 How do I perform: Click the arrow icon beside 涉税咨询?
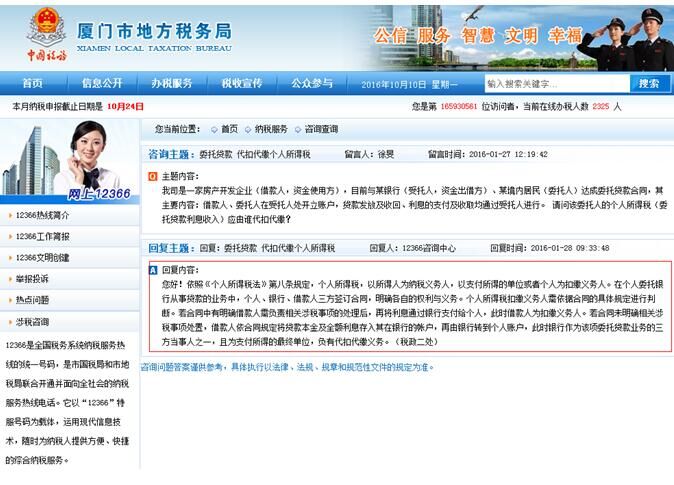click(x=10, y=322)
